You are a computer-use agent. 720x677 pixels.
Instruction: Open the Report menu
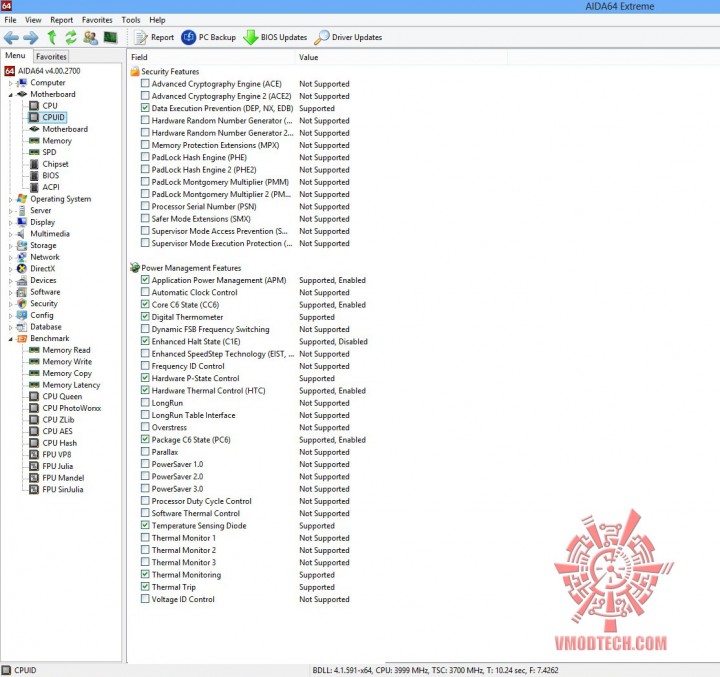coord(62,20)
